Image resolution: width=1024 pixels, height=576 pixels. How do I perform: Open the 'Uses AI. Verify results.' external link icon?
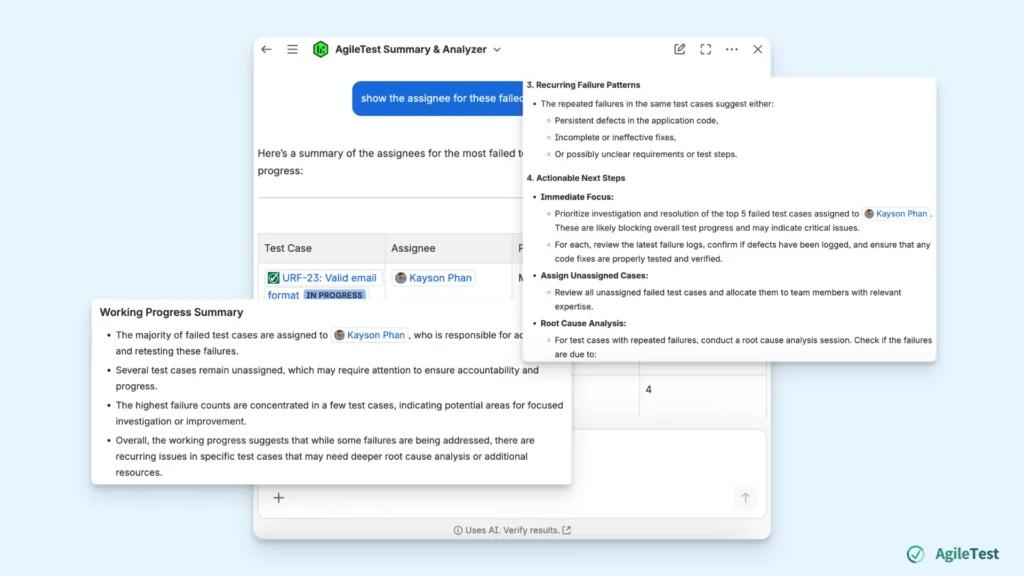567,530
